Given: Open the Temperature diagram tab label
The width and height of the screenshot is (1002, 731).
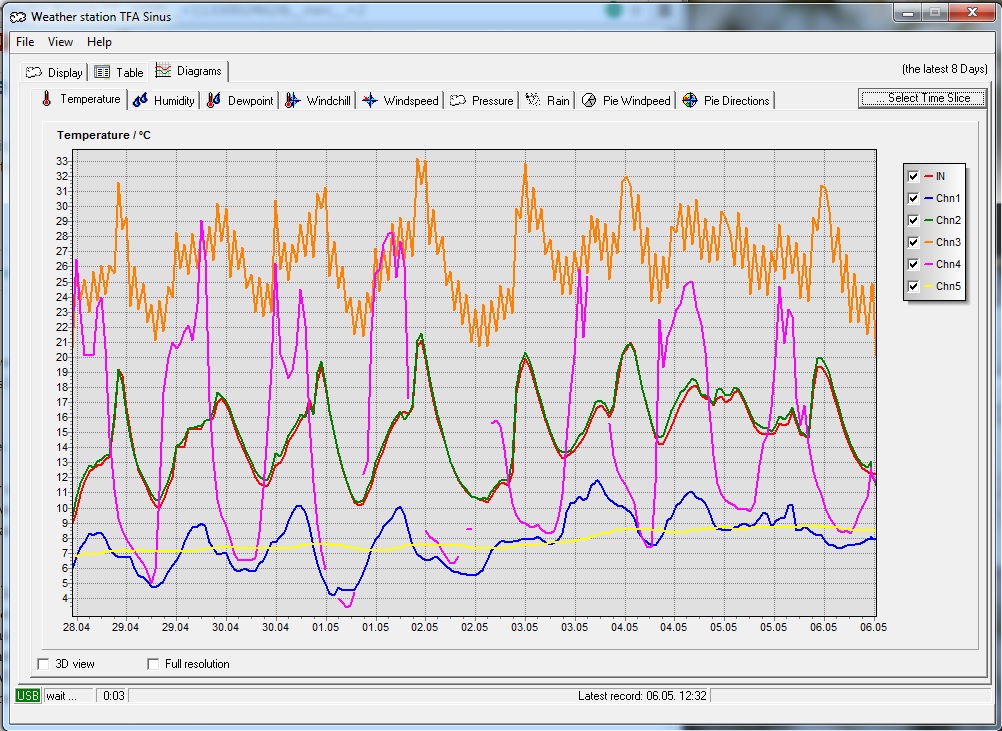Looking at the screenshot, I should pyautogui.click(x=90, y=99).
